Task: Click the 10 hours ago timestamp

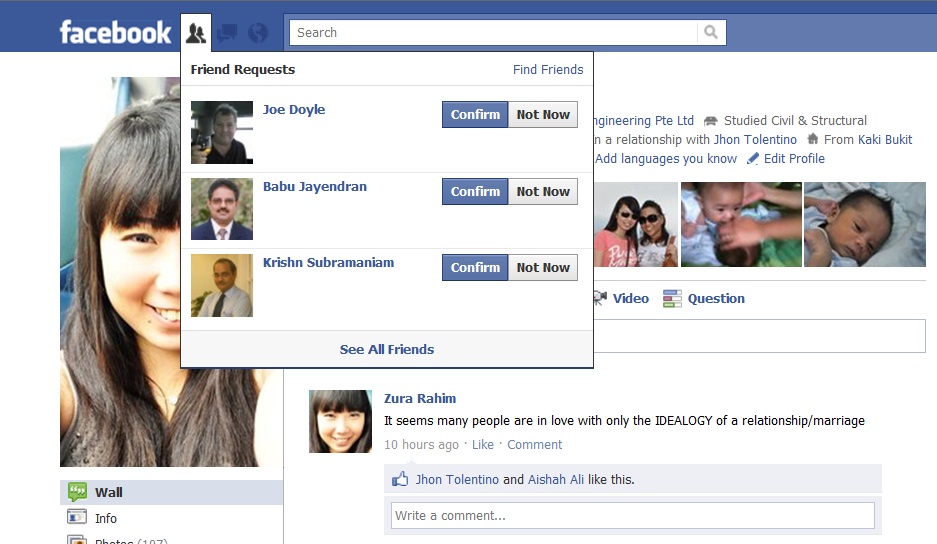Action: [421, 444]
